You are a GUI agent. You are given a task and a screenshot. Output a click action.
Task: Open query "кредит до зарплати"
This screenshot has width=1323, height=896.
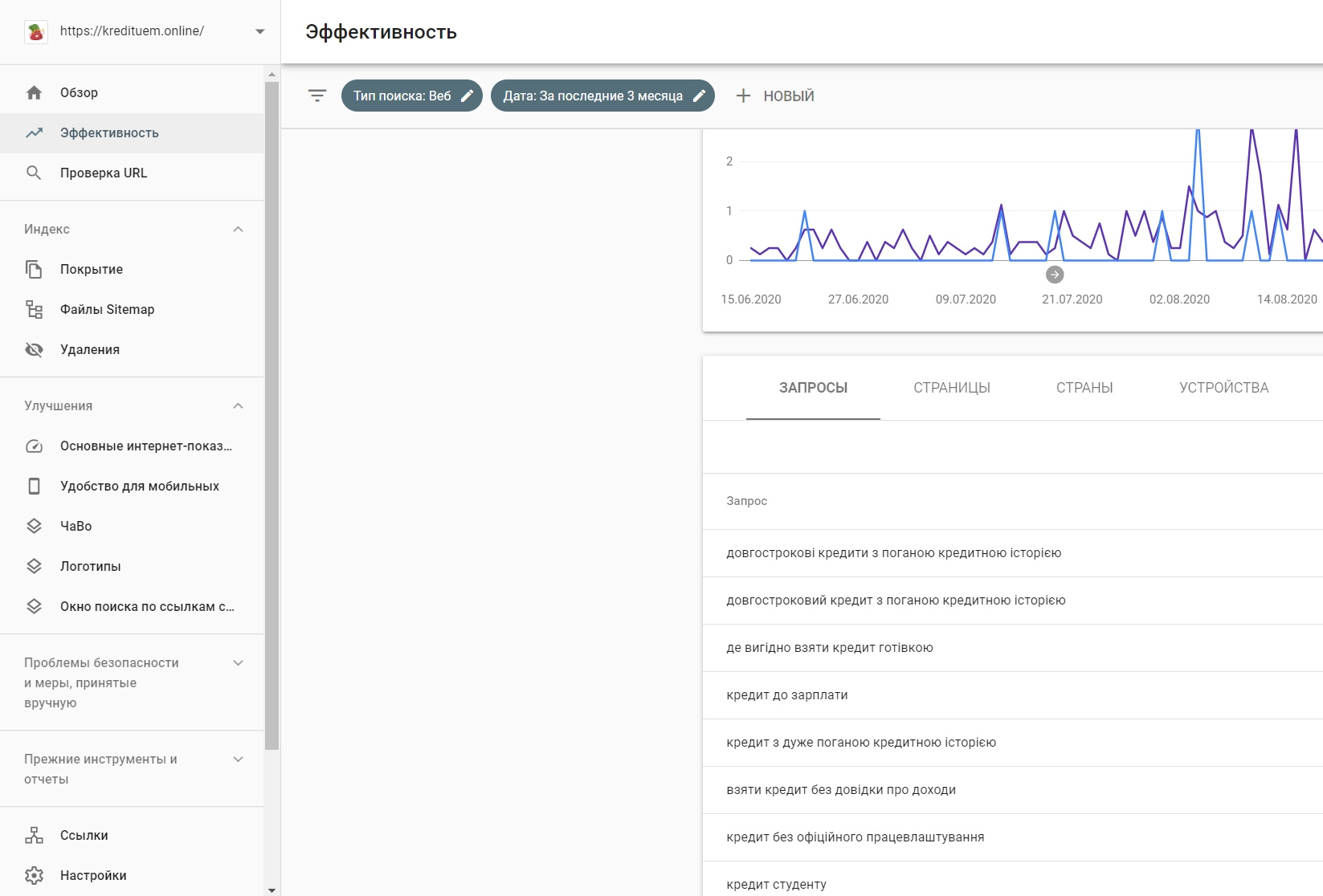787,695
